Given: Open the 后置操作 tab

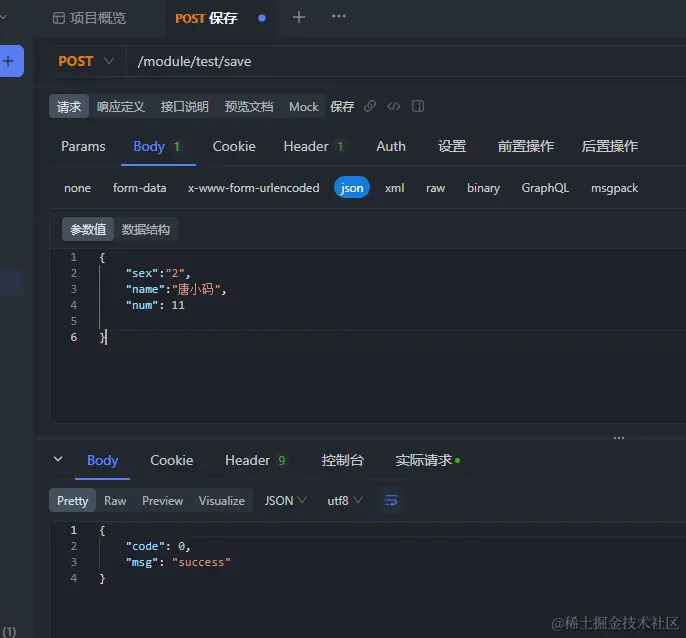Looking at the screenshot, I should point(609,146).
